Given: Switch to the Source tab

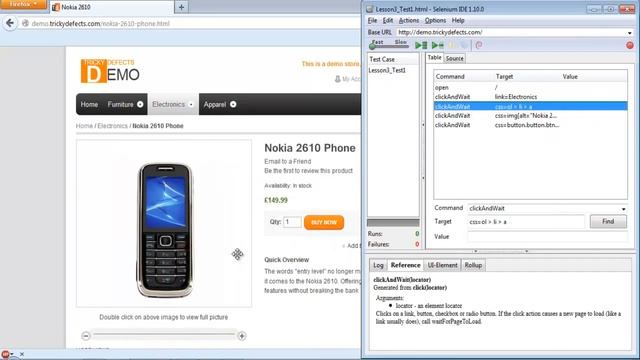Looking at the screenshot, I should click(x=454, y=58).
